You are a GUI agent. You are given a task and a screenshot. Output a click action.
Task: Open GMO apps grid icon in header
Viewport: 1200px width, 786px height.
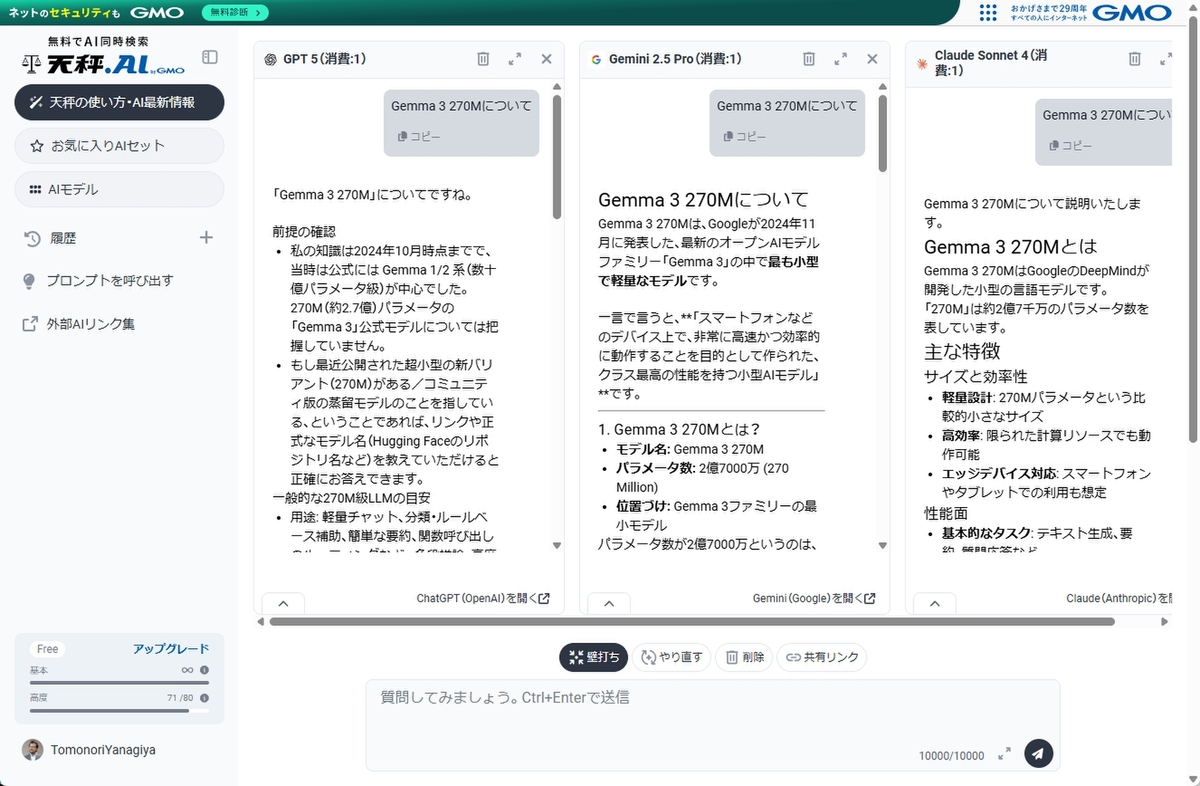pyautogui.click(x=988, y=13)
